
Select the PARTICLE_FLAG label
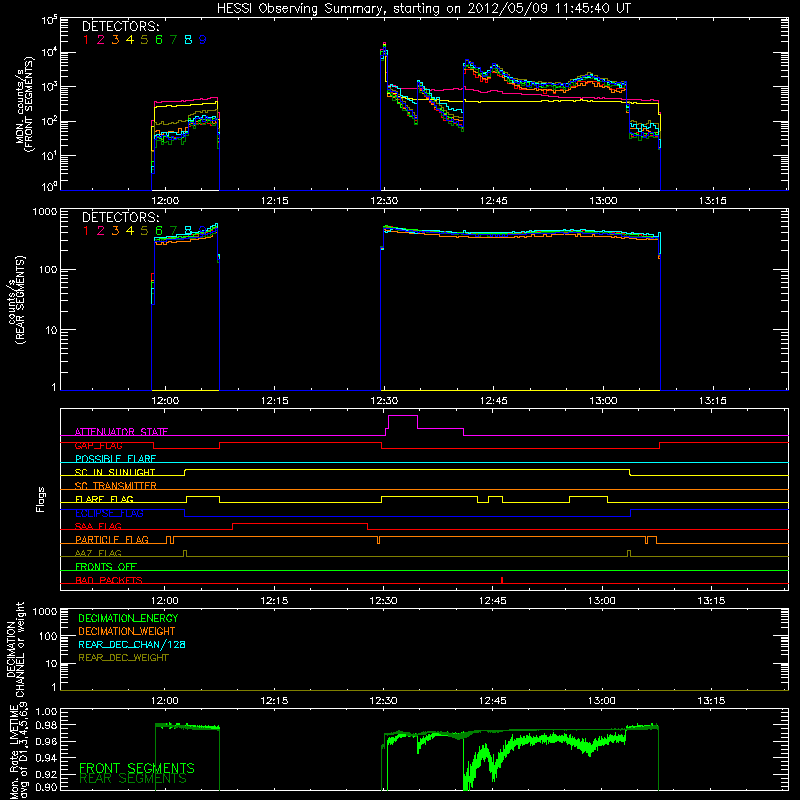point(112,539)
